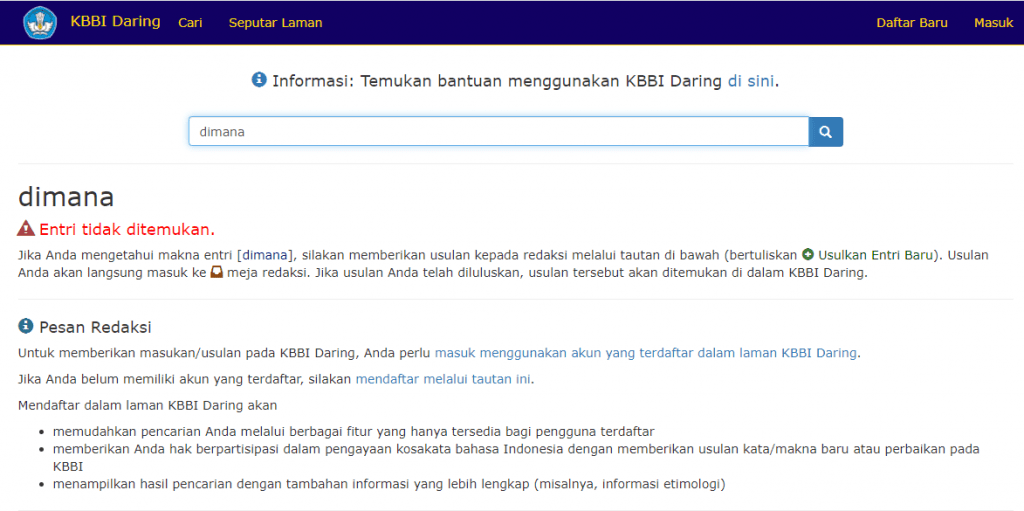Click the [dimana] entry link in paragraph

point(267,255)
